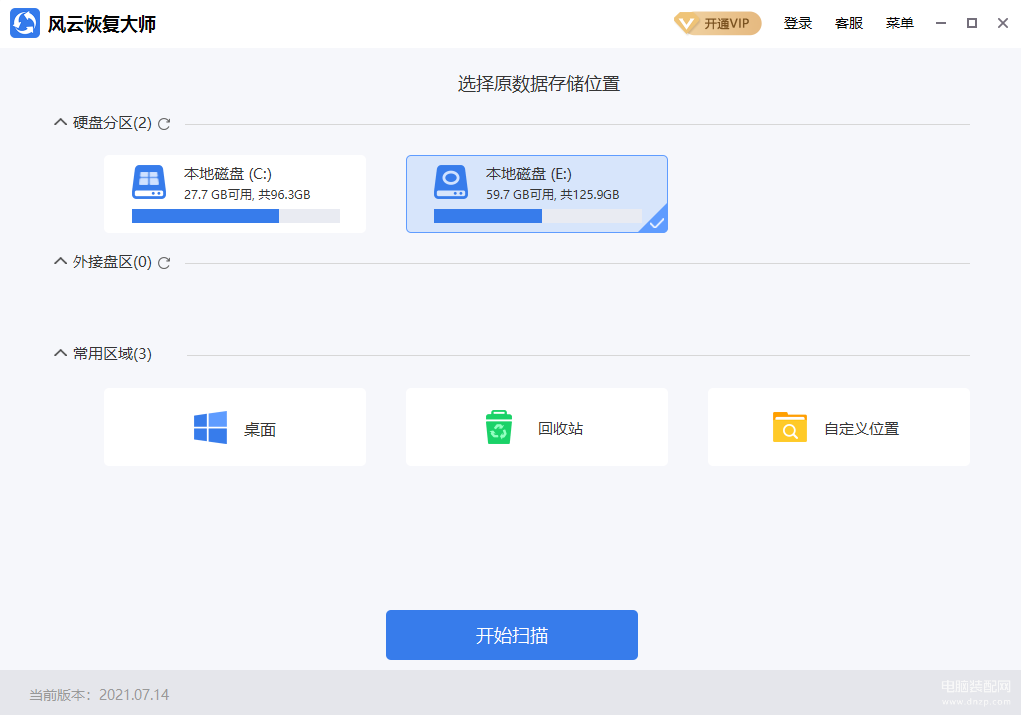Start scanning with 开始扫描 button

click(x=512, y=635)
